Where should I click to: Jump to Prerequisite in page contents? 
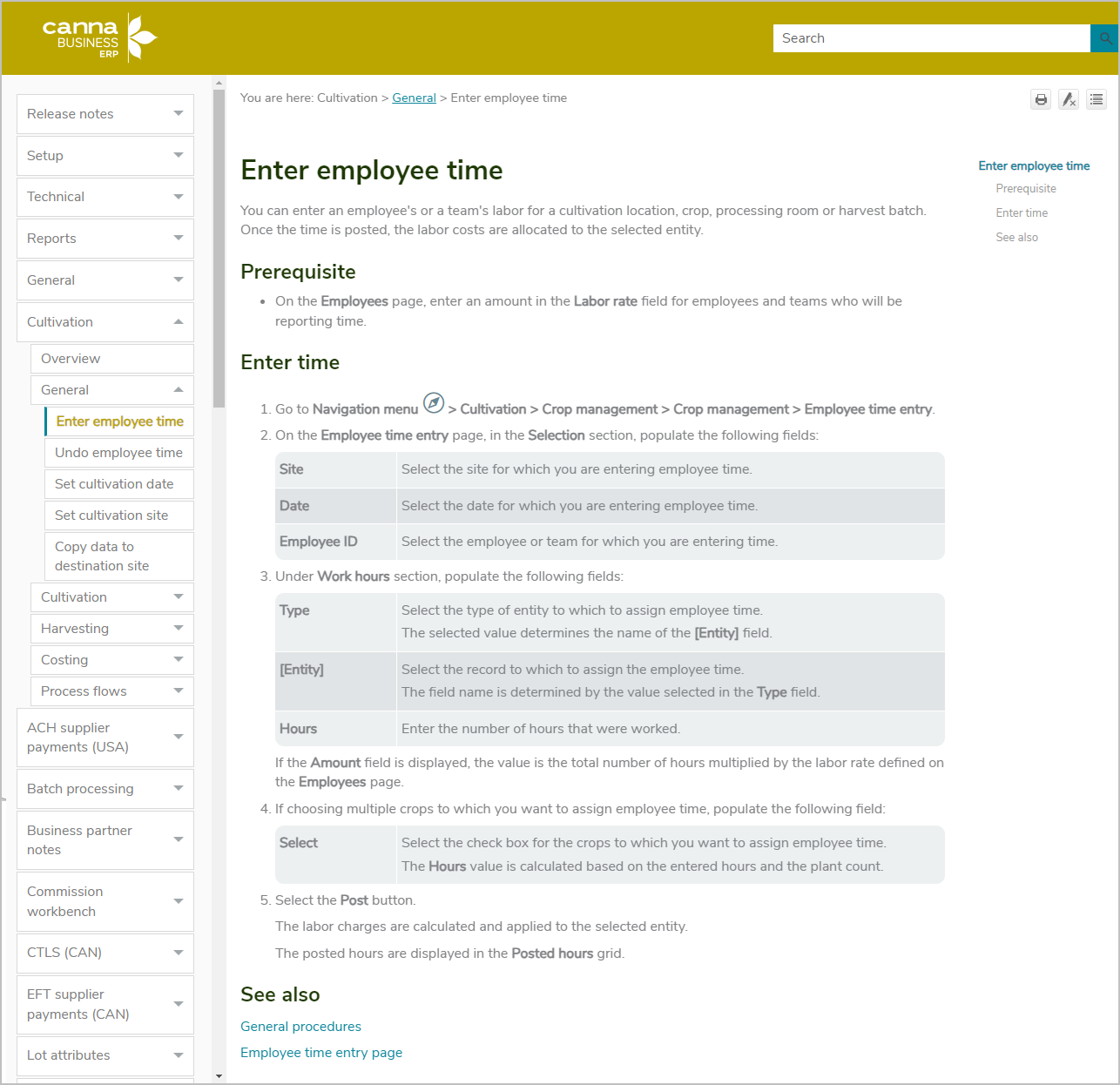click(1025, 189)
